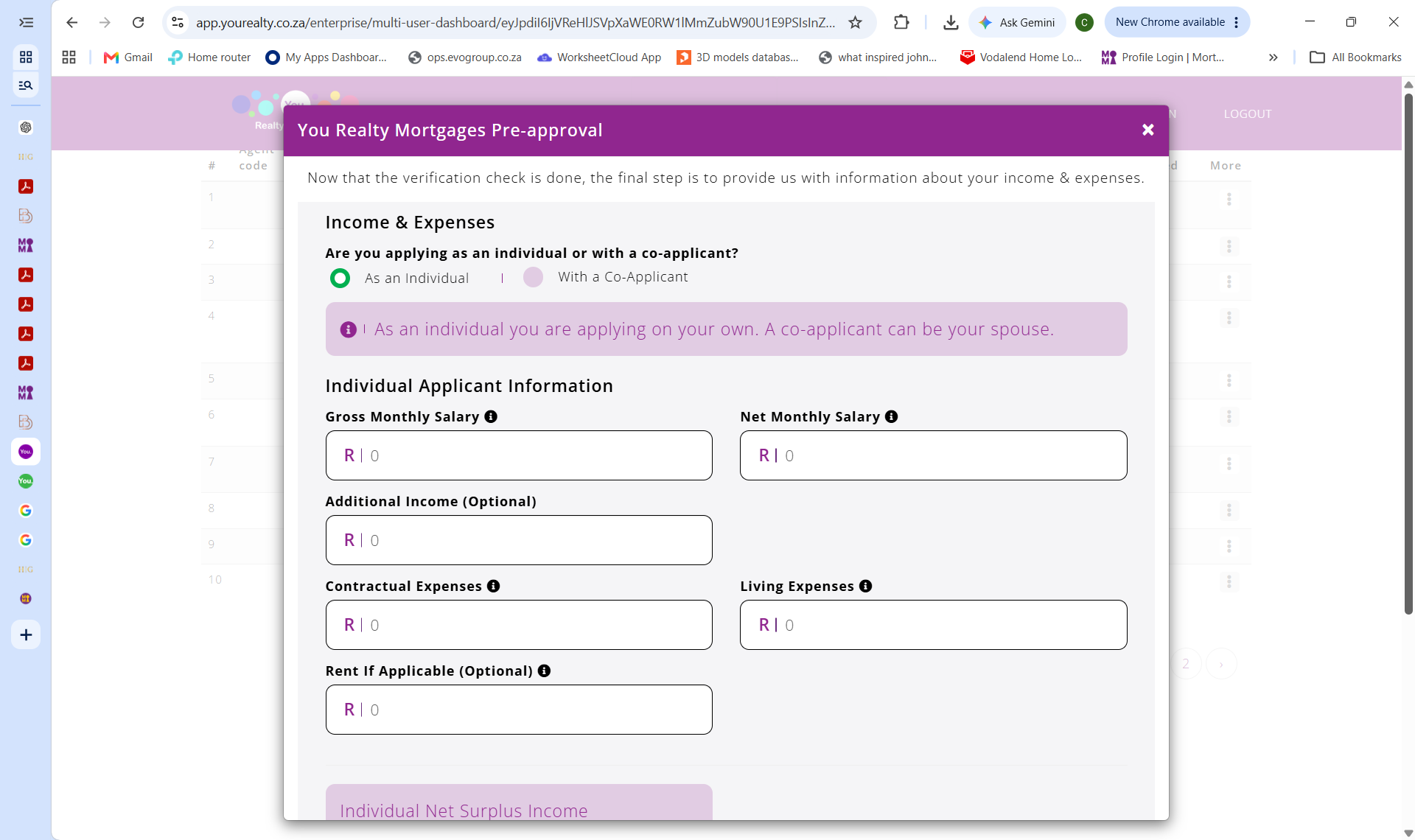Expand the hidden bookmarks chevron
This screenshot has height=840, width=1415.
(1273, 57)
